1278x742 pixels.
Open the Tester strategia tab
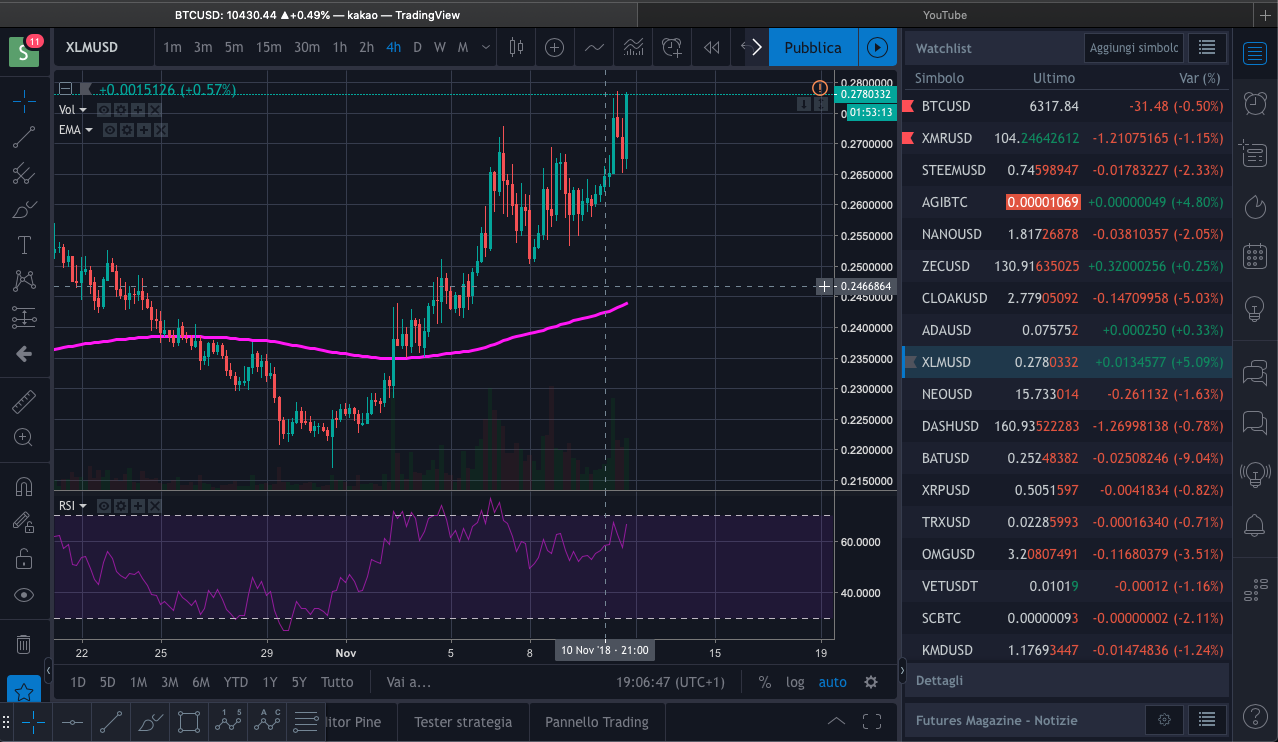[x=463, y=721]
